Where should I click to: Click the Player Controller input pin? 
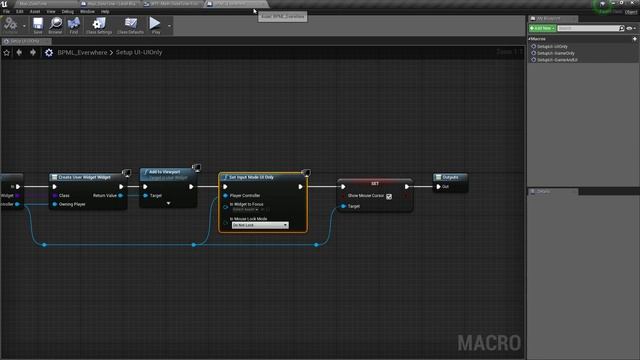[x=225, y=196]
